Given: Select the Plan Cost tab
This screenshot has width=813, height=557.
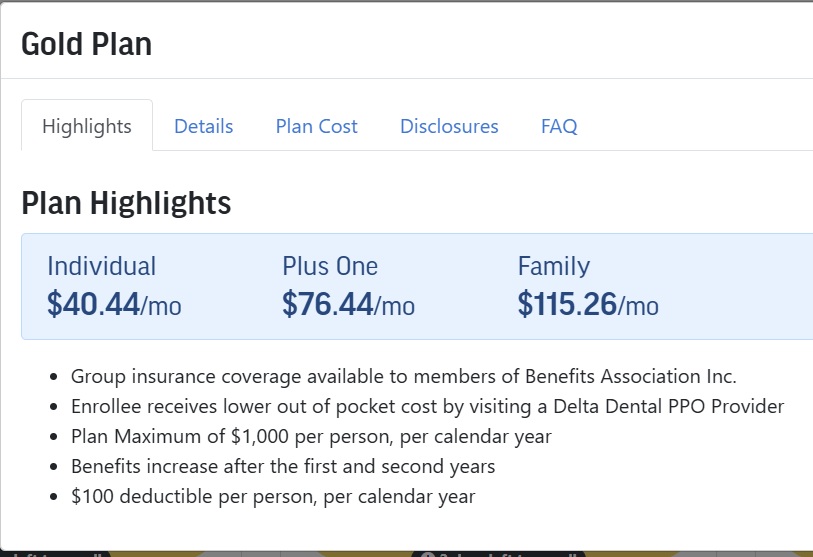Looking at the screenshot, I should click(x=316, y=126).
